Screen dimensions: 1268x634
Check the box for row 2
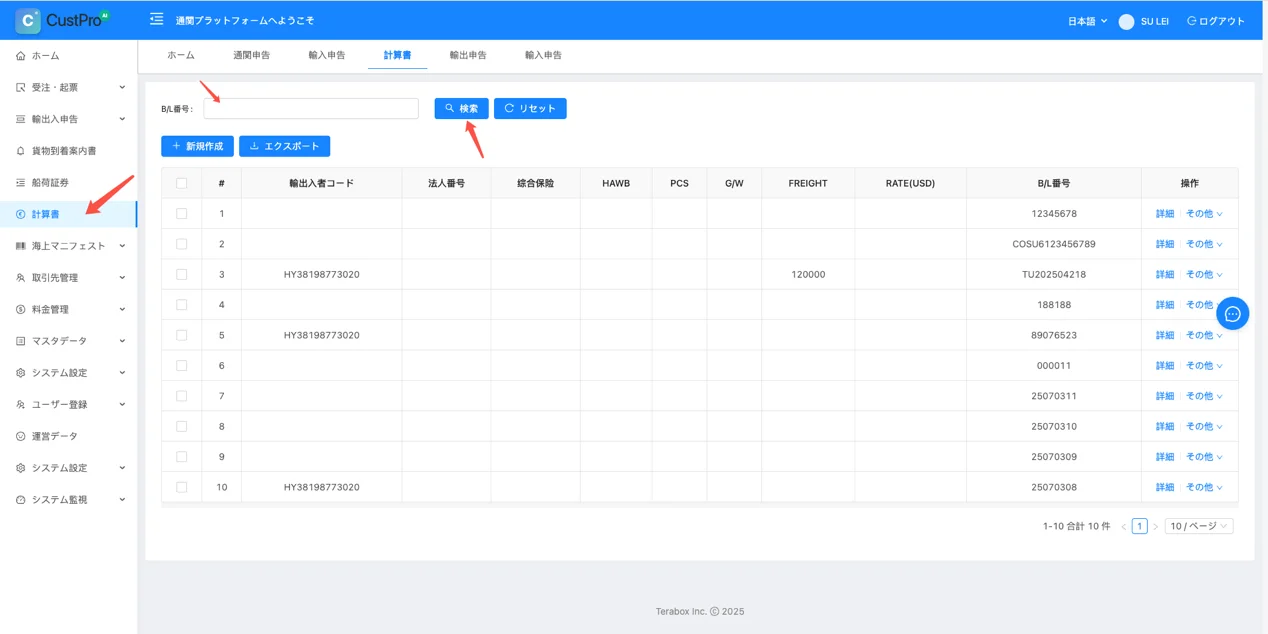coord(181,244)
